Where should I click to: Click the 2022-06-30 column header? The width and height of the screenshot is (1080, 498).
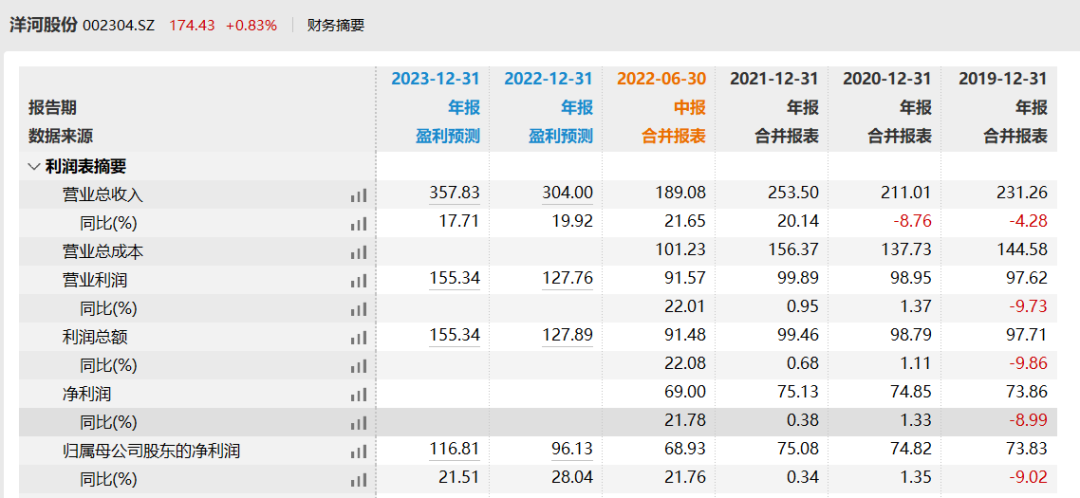click(661, 79)
